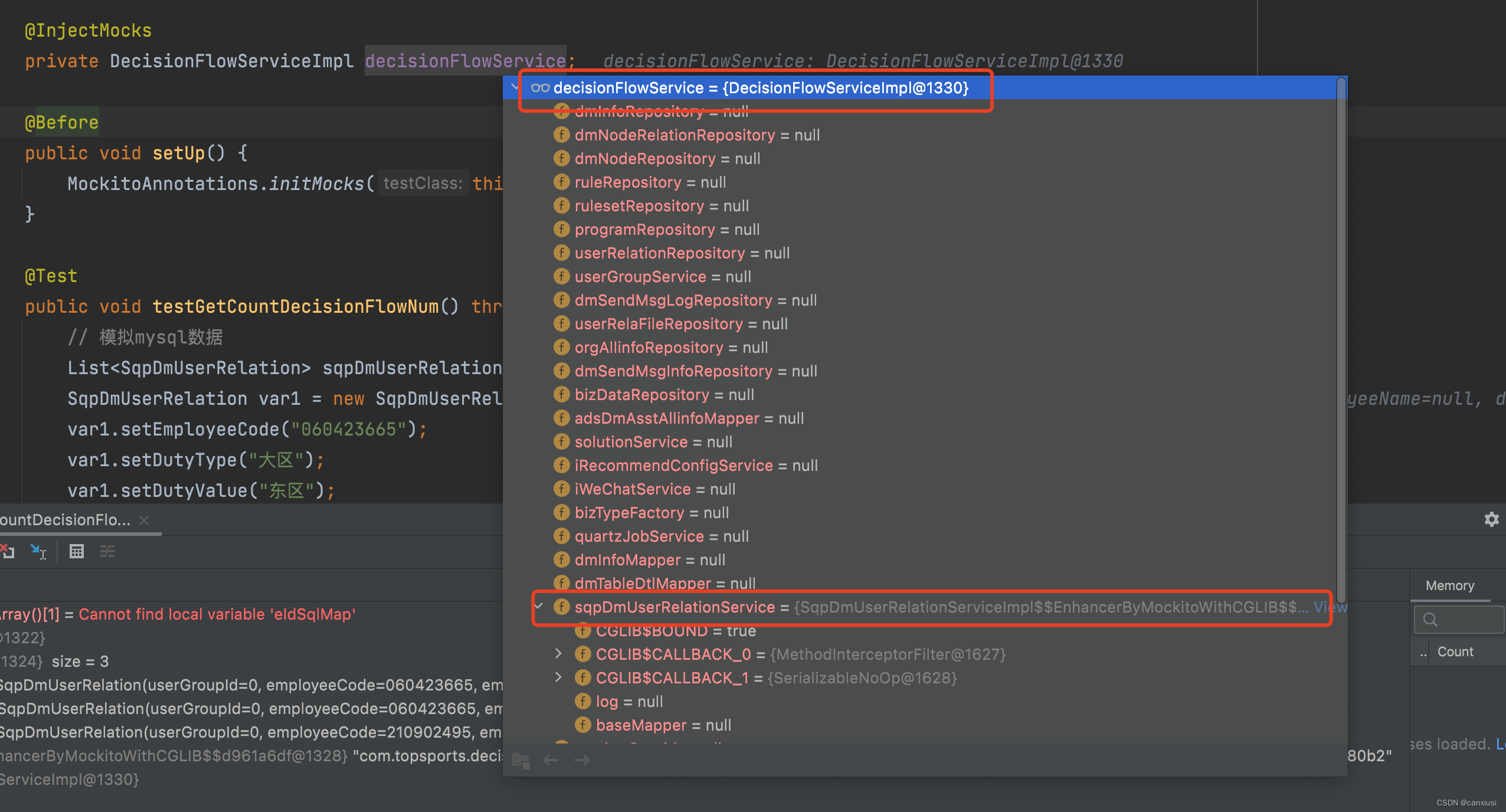The image size is (1506, 812).
Task: Click the watch glasses icon beside decisionFlowService
Action: [x=540, y=88]
